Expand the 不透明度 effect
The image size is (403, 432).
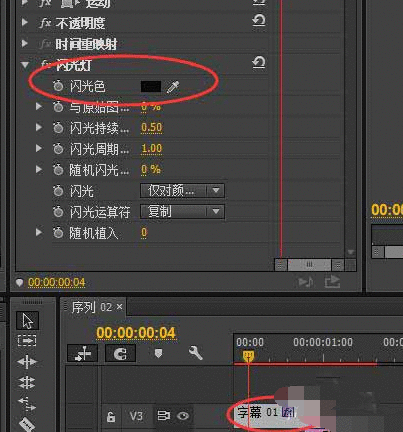click(x=25, y=23)
